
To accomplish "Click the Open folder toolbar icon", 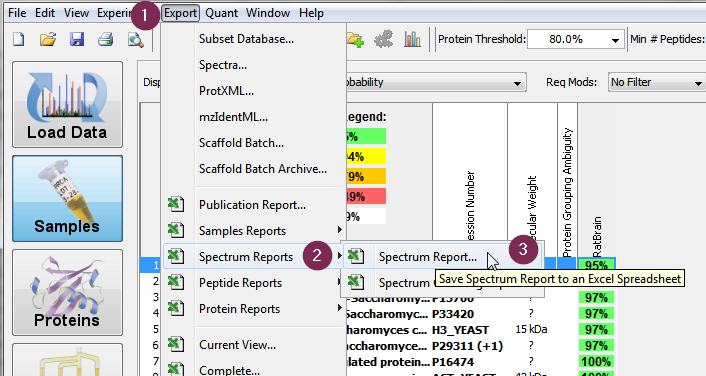I will coord(48,40).
